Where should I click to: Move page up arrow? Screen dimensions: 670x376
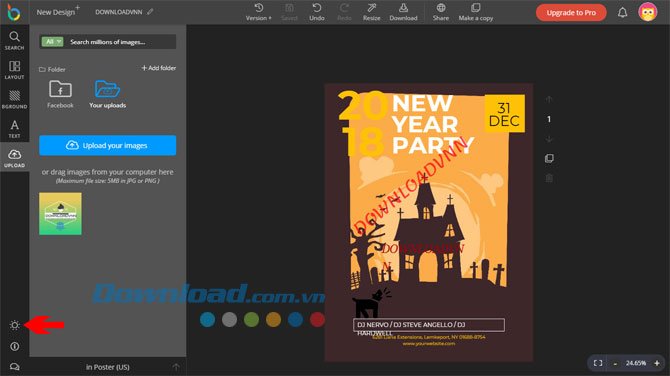[549, 100]
